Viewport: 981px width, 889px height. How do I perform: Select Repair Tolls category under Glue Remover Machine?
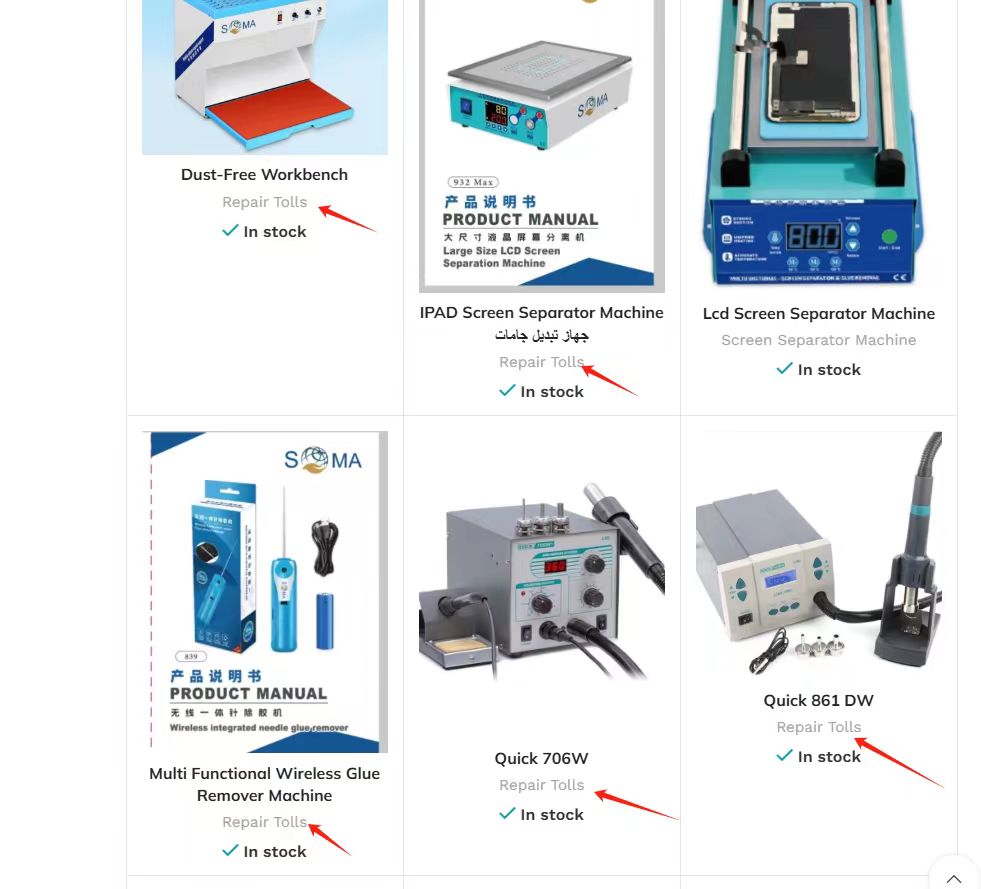click(x=265, y=822)
